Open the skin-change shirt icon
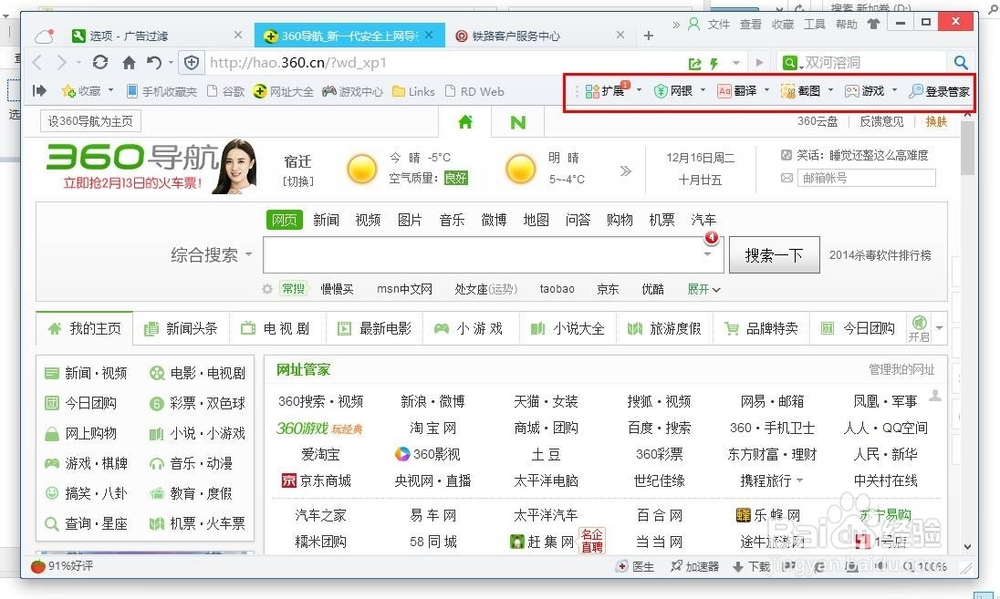The width and height of the screenshot is (1000, 599). [x=873, y=24]
